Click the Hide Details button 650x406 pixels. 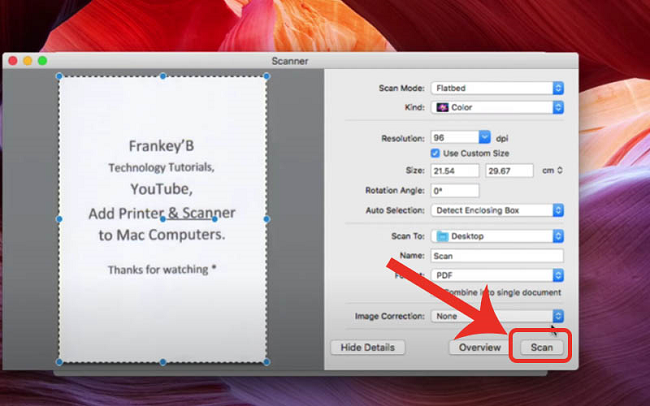[367, 348]
